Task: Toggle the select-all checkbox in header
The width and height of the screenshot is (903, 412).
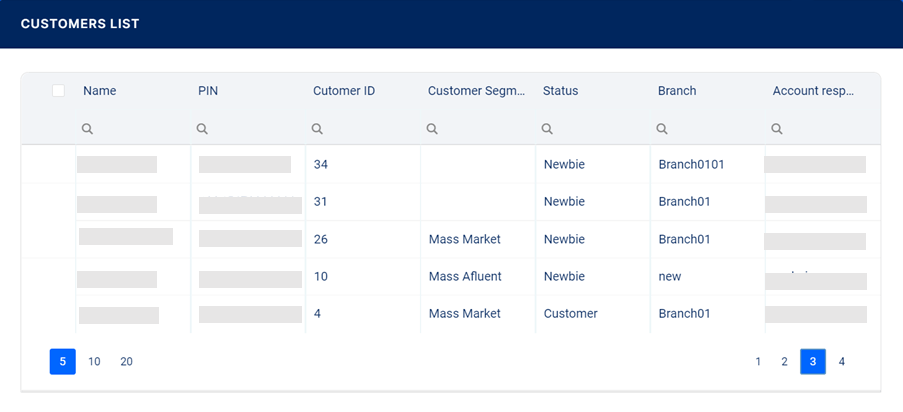Action: click(58, 91)
